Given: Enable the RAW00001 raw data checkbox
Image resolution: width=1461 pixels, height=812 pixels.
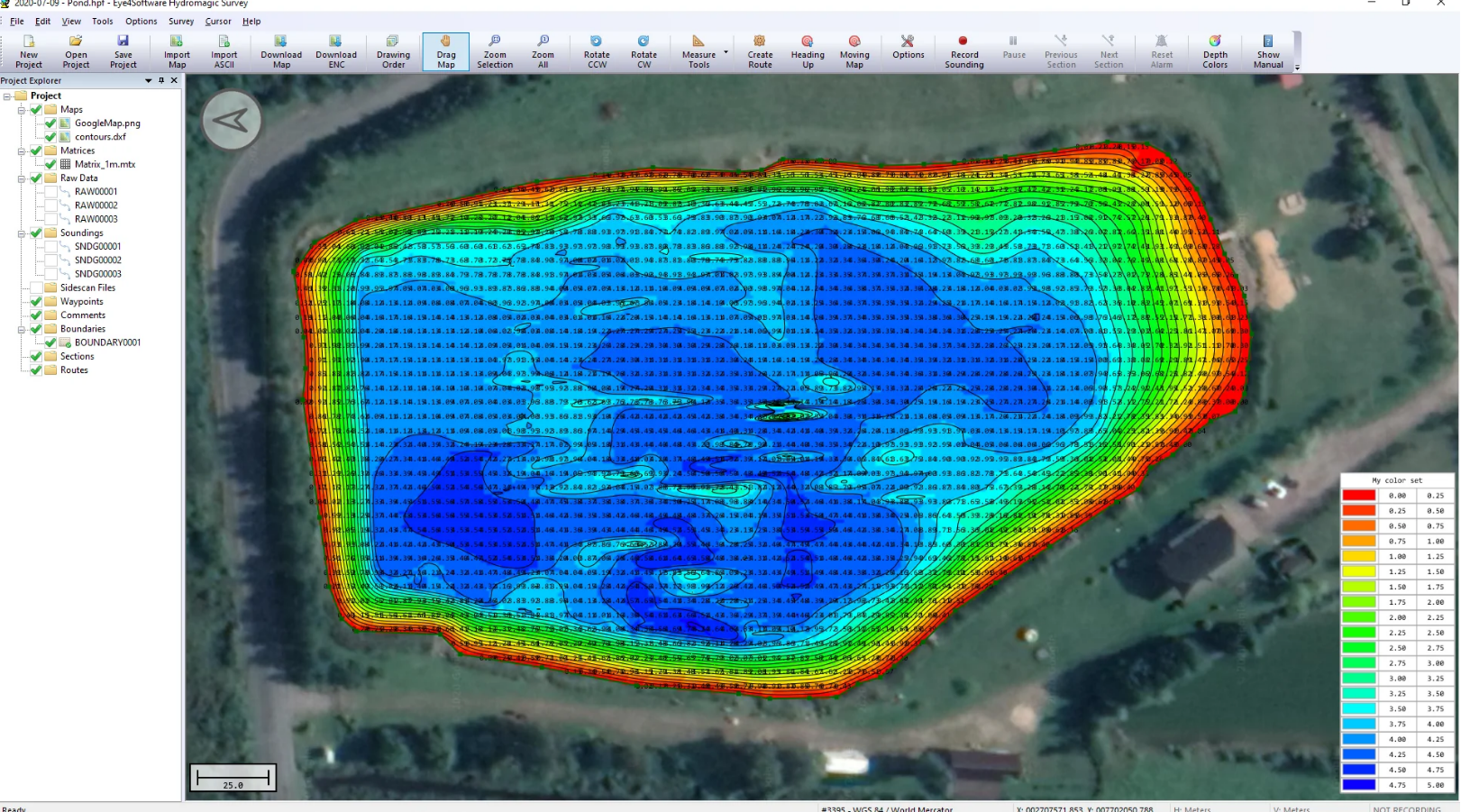Looking at the screenshot, I should click(x=51, y=192).
